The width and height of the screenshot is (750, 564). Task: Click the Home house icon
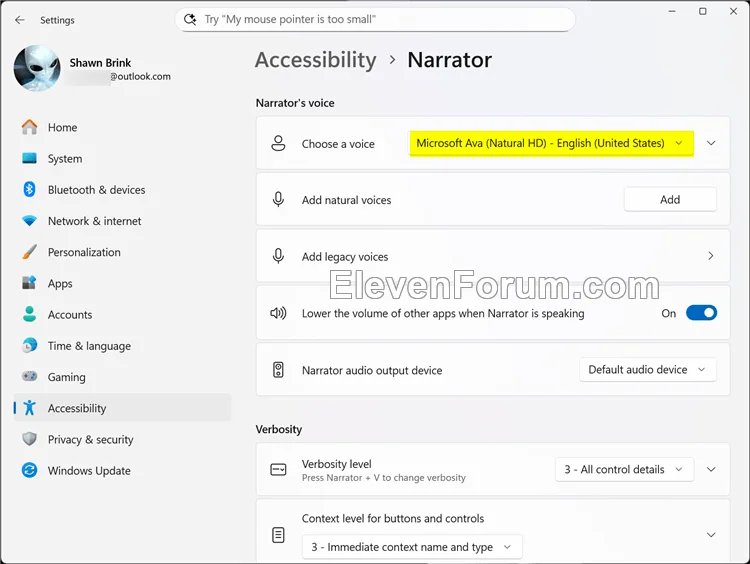coord(30,127)
